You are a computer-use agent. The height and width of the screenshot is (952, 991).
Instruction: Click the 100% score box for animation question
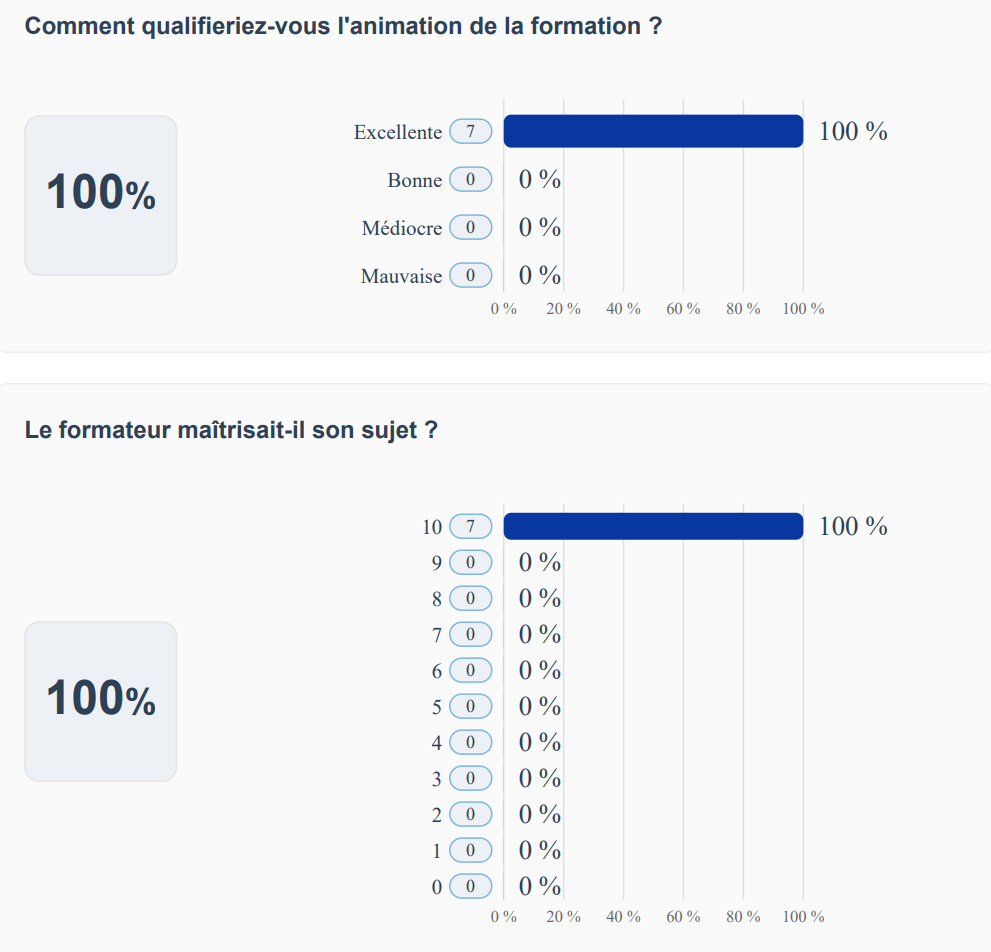click(x=100, y=195)
